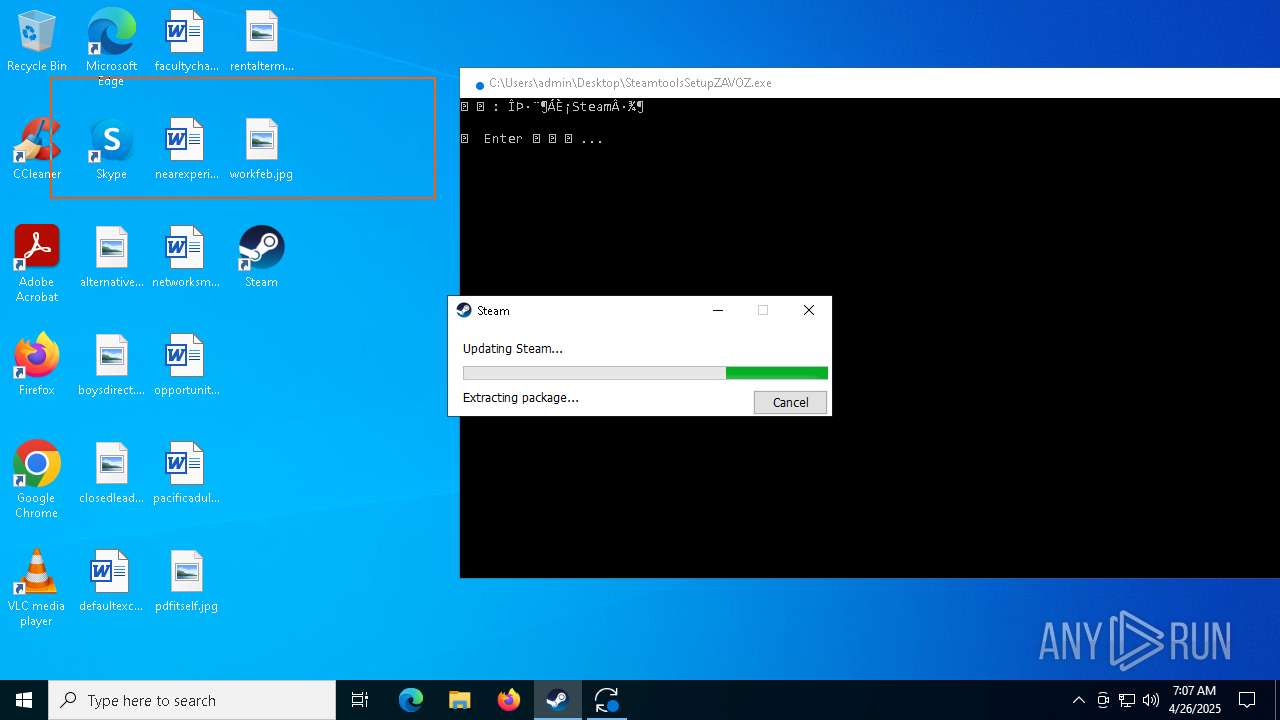Click the Steam logo in the dialog title

464,310
